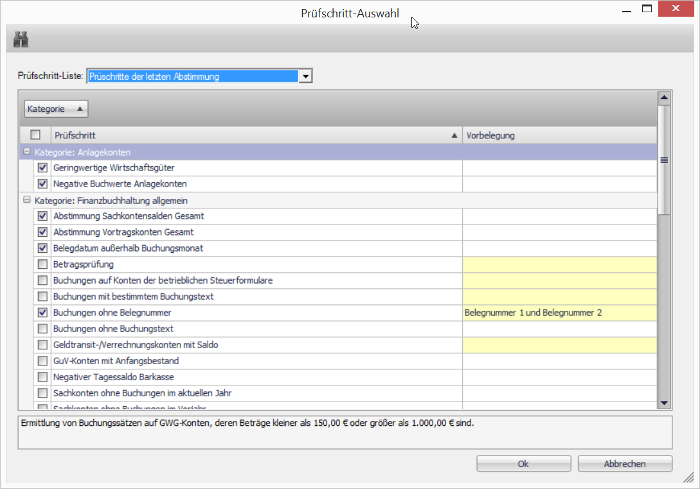This screenshot has height=489, width=700.
Task: Select the 'Negative Buchwerte Anlagekonten' row text
Action: click(x=120, y=184)
